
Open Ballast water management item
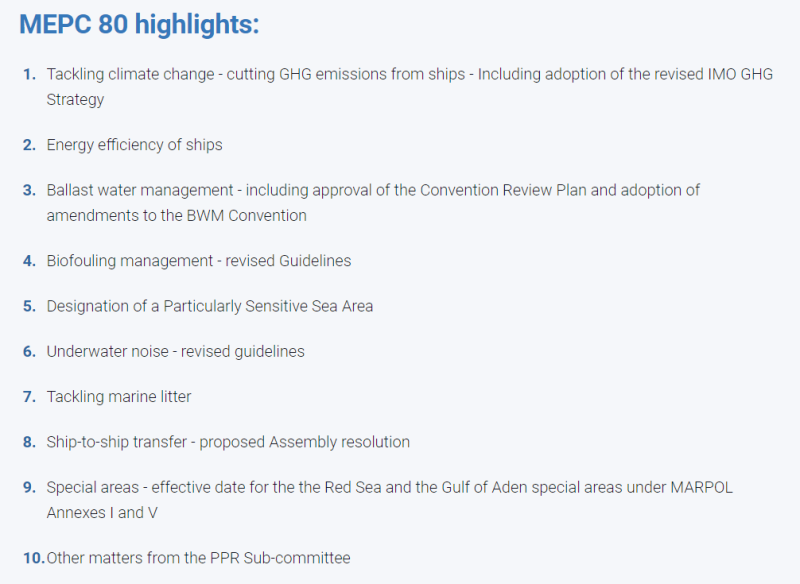373,202
